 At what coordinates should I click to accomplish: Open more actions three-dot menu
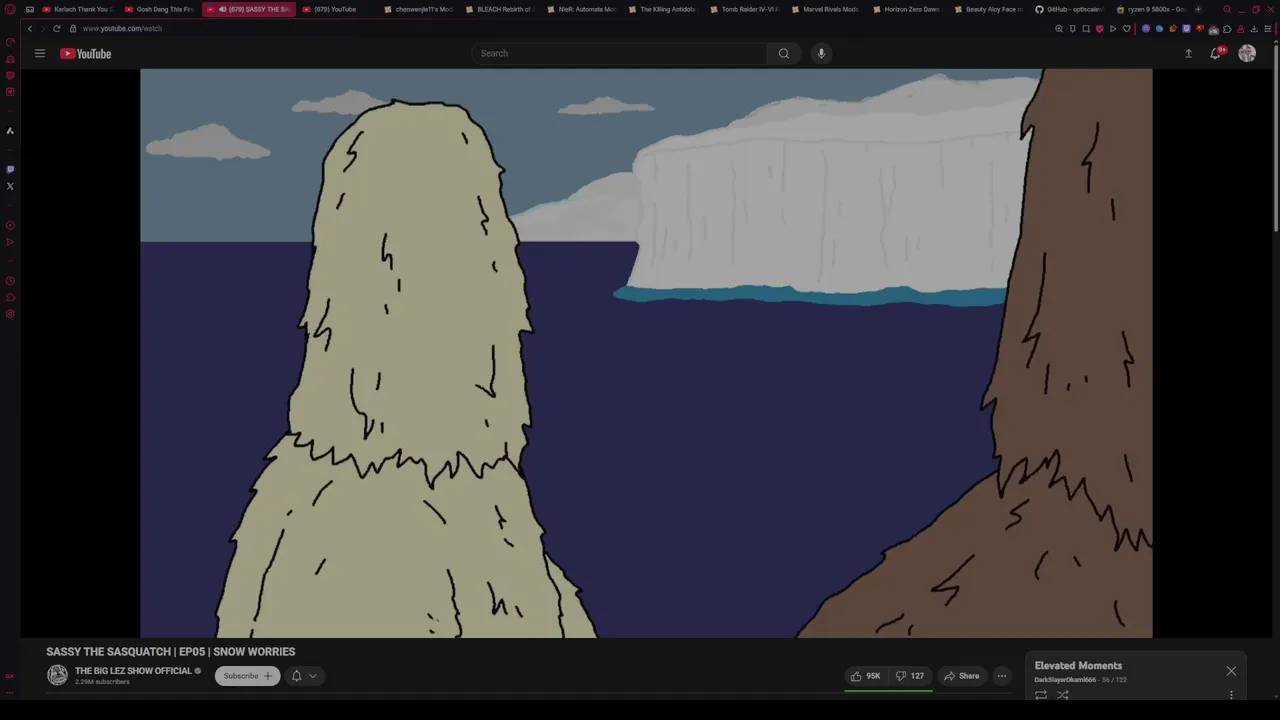pos(1001,676)
